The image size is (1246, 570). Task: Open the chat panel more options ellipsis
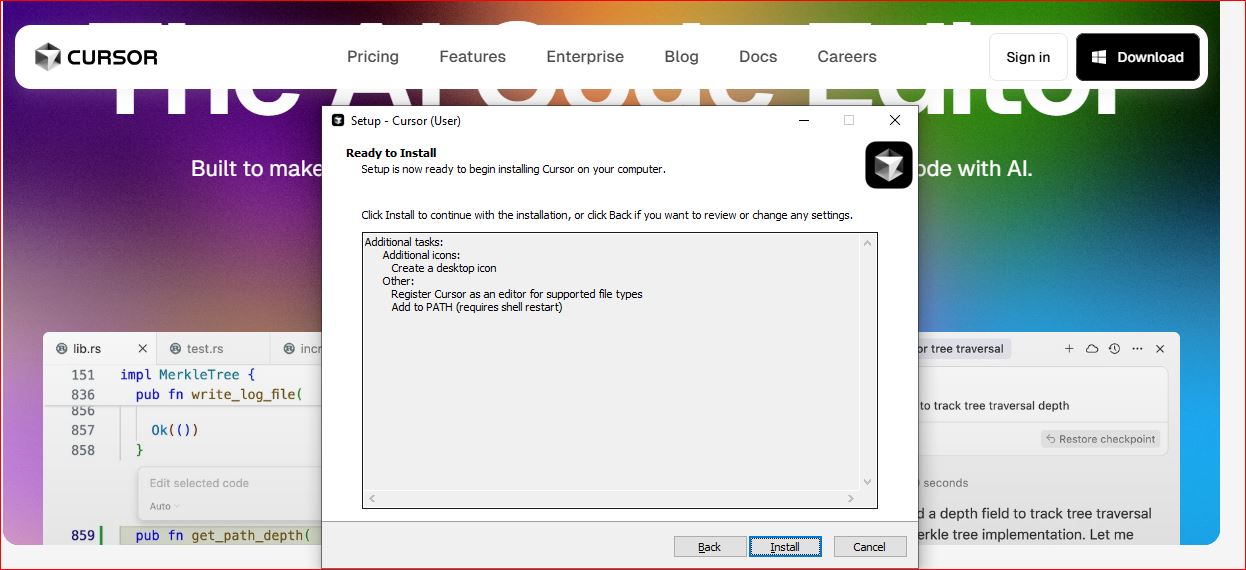click(1137, 349)
